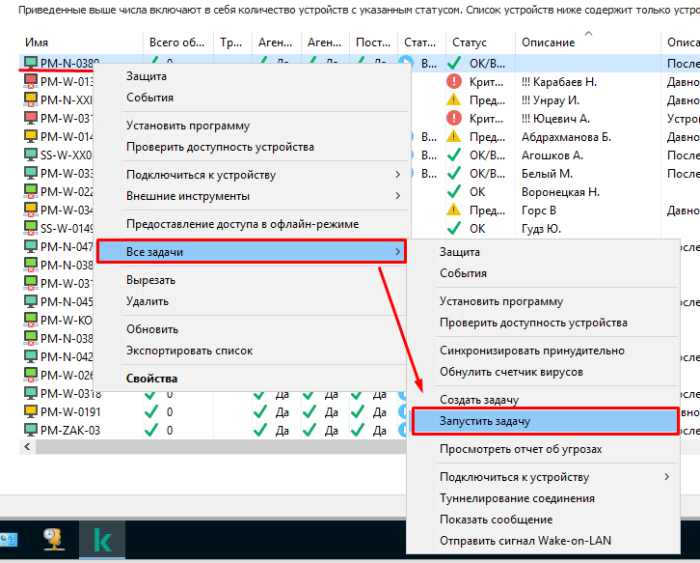Choose Проверить доступность устройства in main menu

point(220,147)
